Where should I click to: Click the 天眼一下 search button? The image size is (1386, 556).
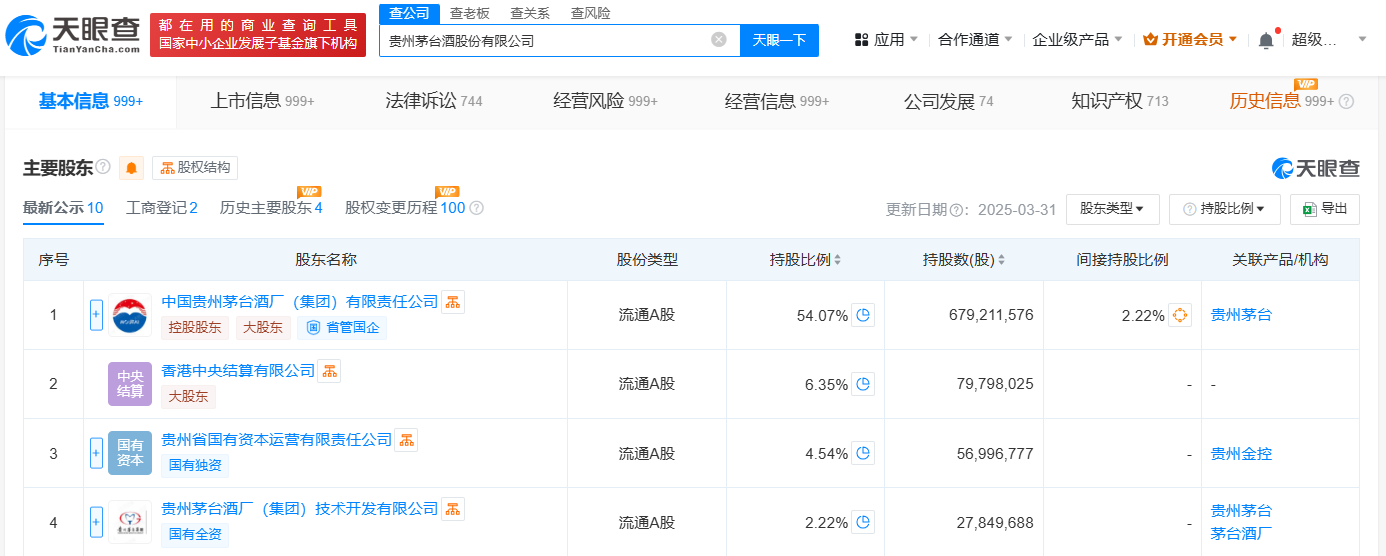point(779,40)
